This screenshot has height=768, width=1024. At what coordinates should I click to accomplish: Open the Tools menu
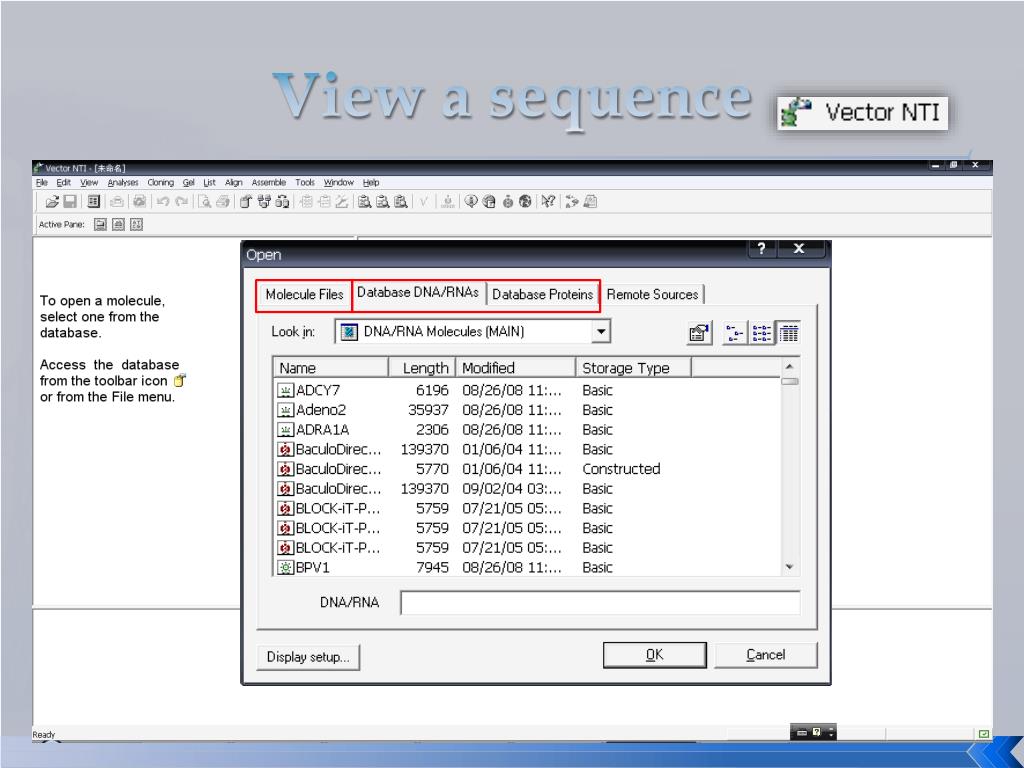[x=304, y=183]
